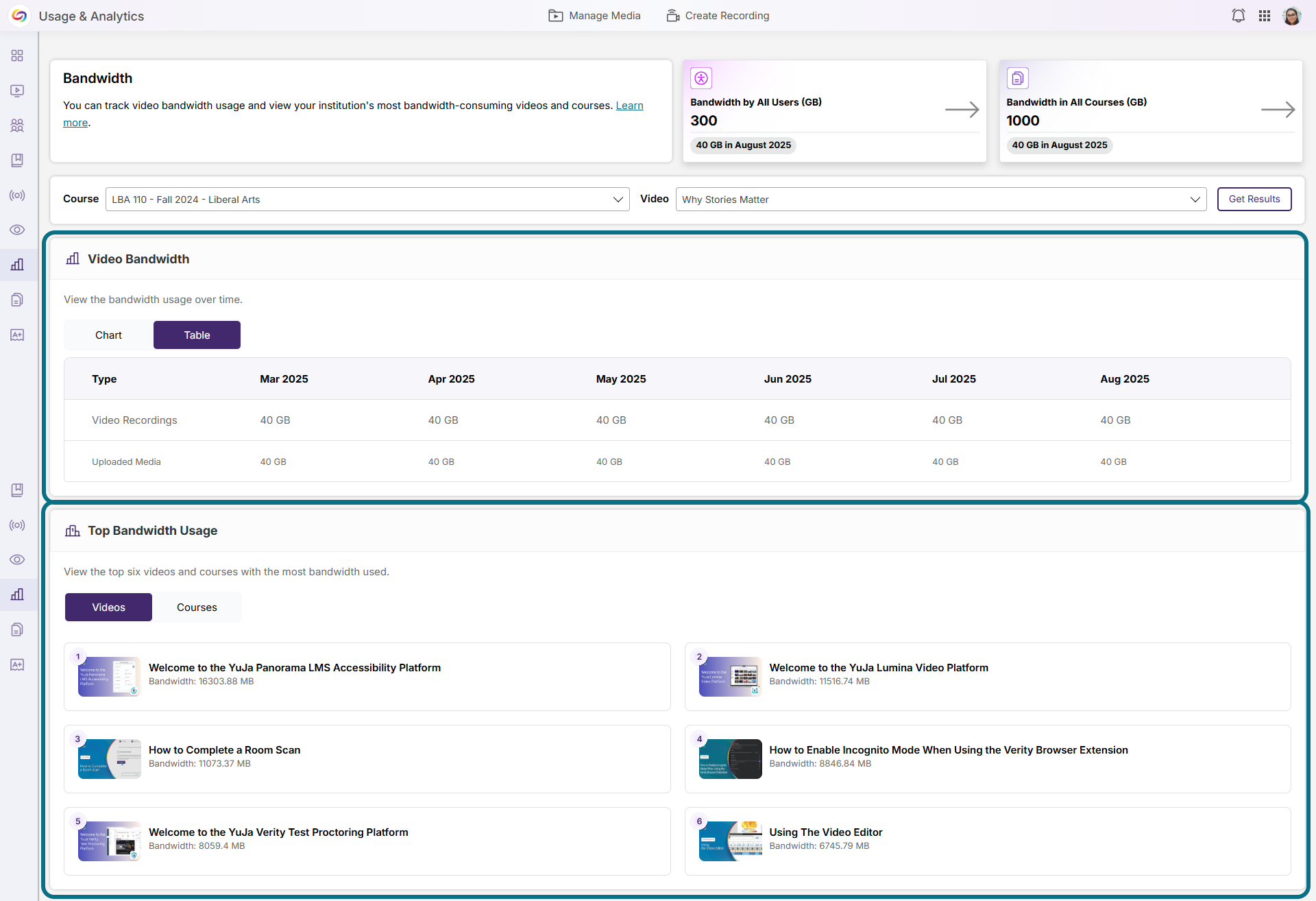Click the May 2025 column header
The height and width of the screenshot is (901, 1316).
(x=621, y=379)
